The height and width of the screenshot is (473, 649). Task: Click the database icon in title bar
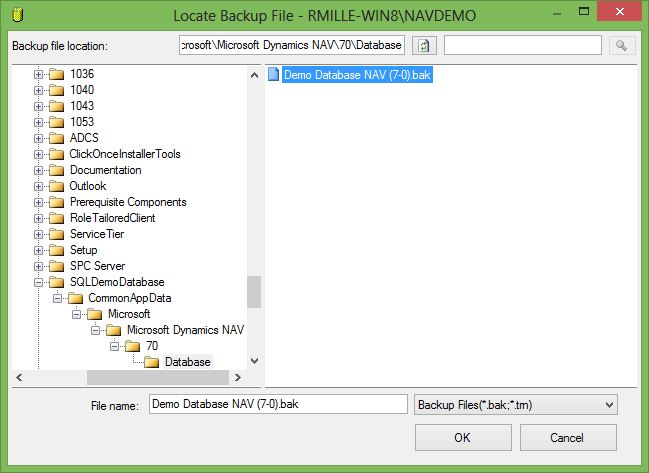pos(18,15)
